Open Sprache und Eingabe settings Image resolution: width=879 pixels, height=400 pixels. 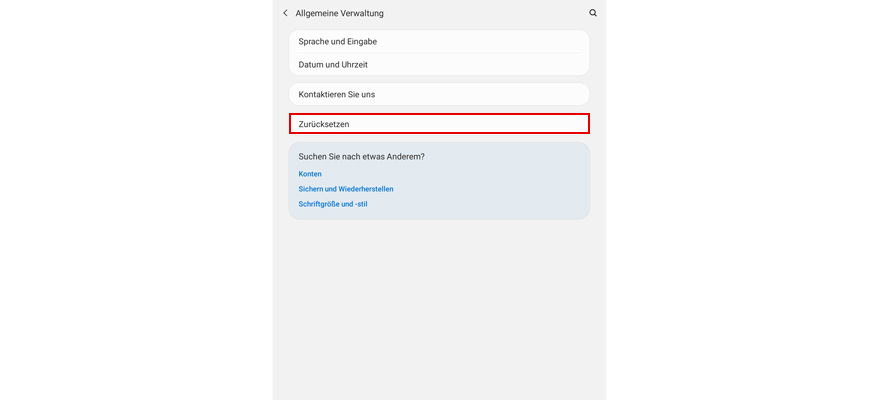pyautogui.click(x=438, y=42)
